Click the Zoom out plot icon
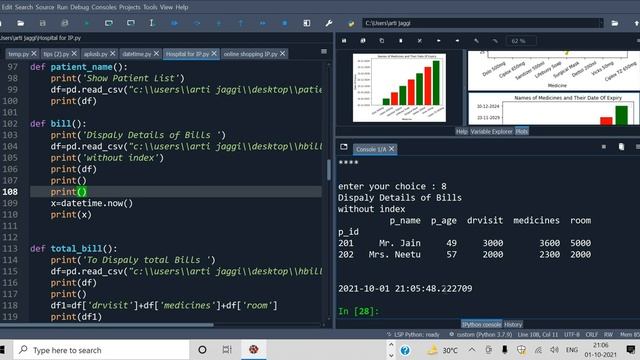Image resolution: width=640 pixels, height=360 pixels. [x=495, y=41]
